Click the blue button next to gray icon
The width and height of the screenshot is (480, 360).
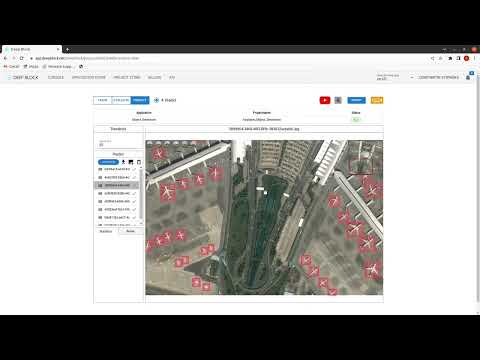point(356,100)
